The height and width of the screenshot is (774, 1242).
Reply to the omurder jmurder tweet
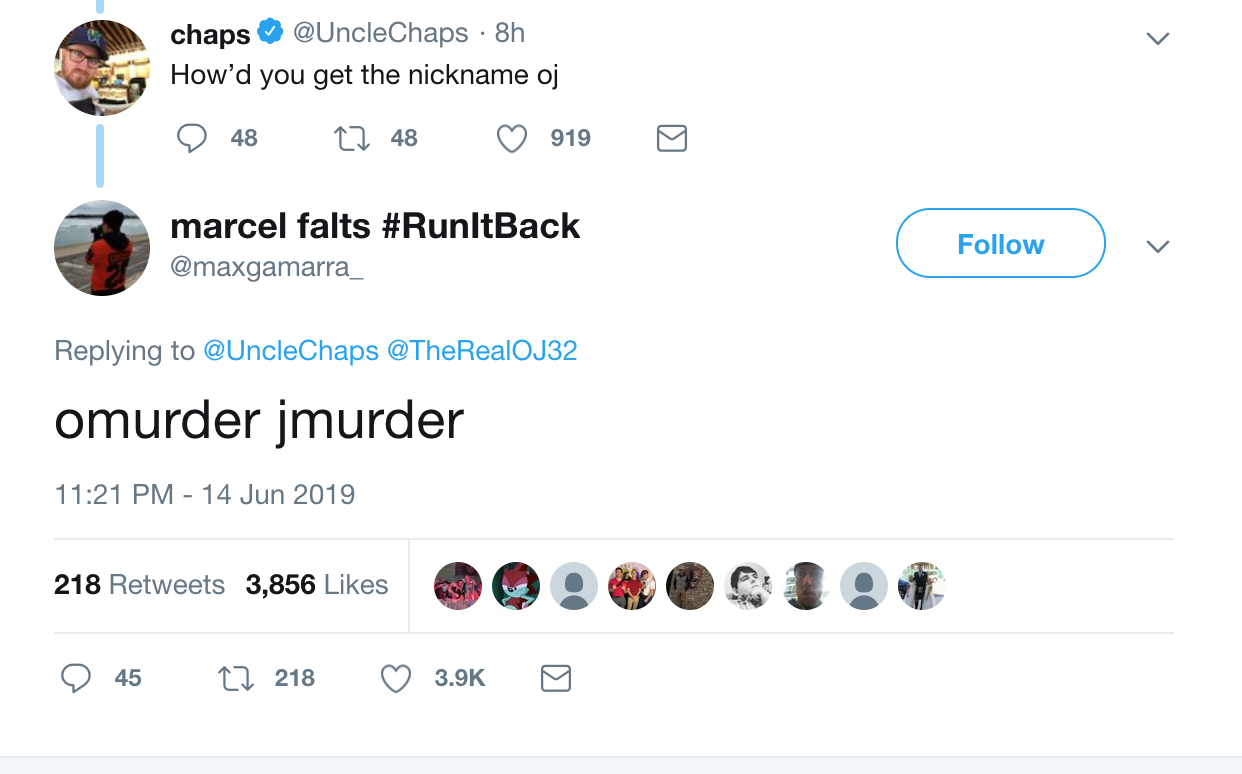[77, 679]
